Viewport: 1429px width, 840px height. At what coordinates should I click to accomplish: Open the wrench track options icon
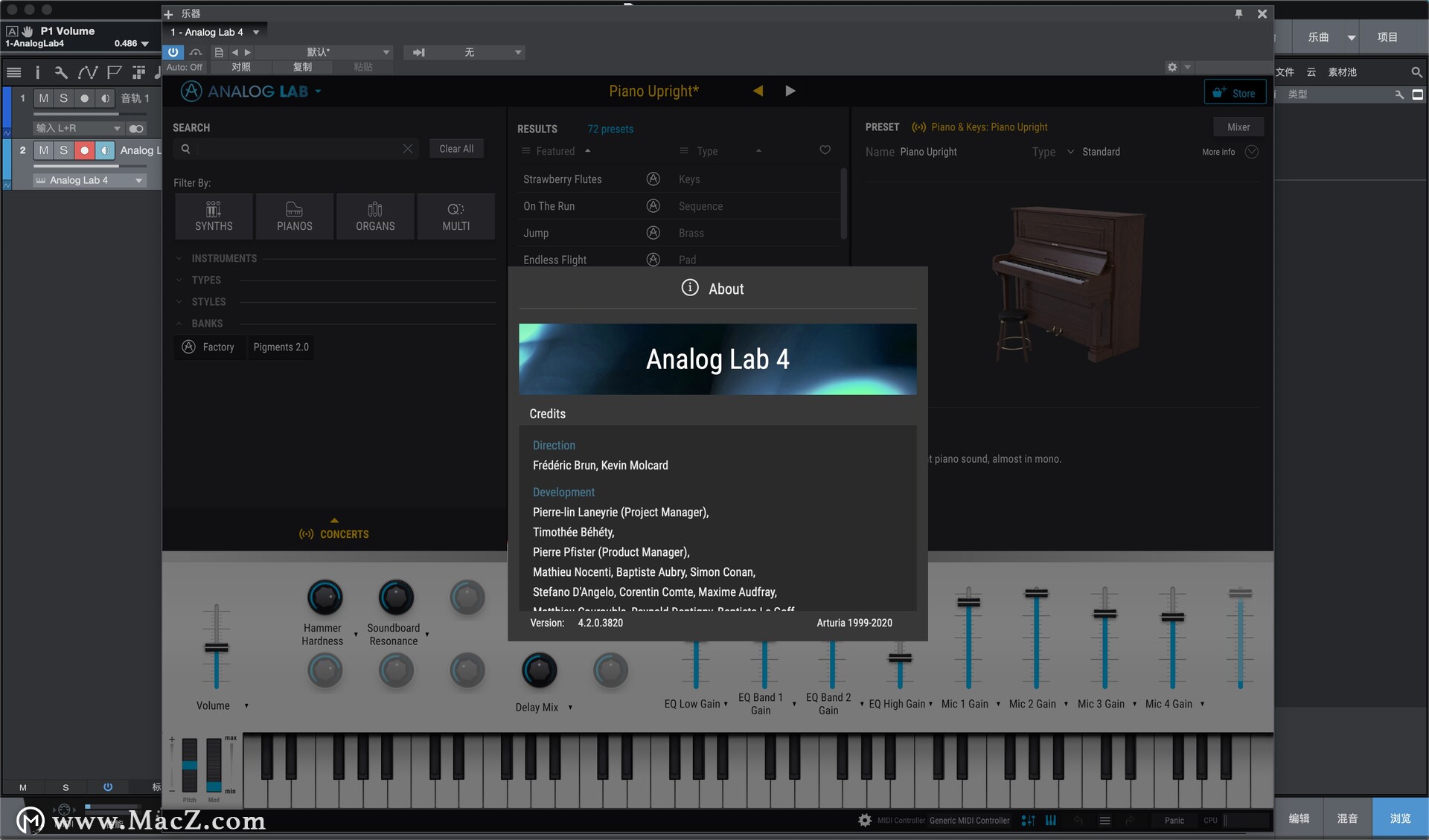pos(61,72)
